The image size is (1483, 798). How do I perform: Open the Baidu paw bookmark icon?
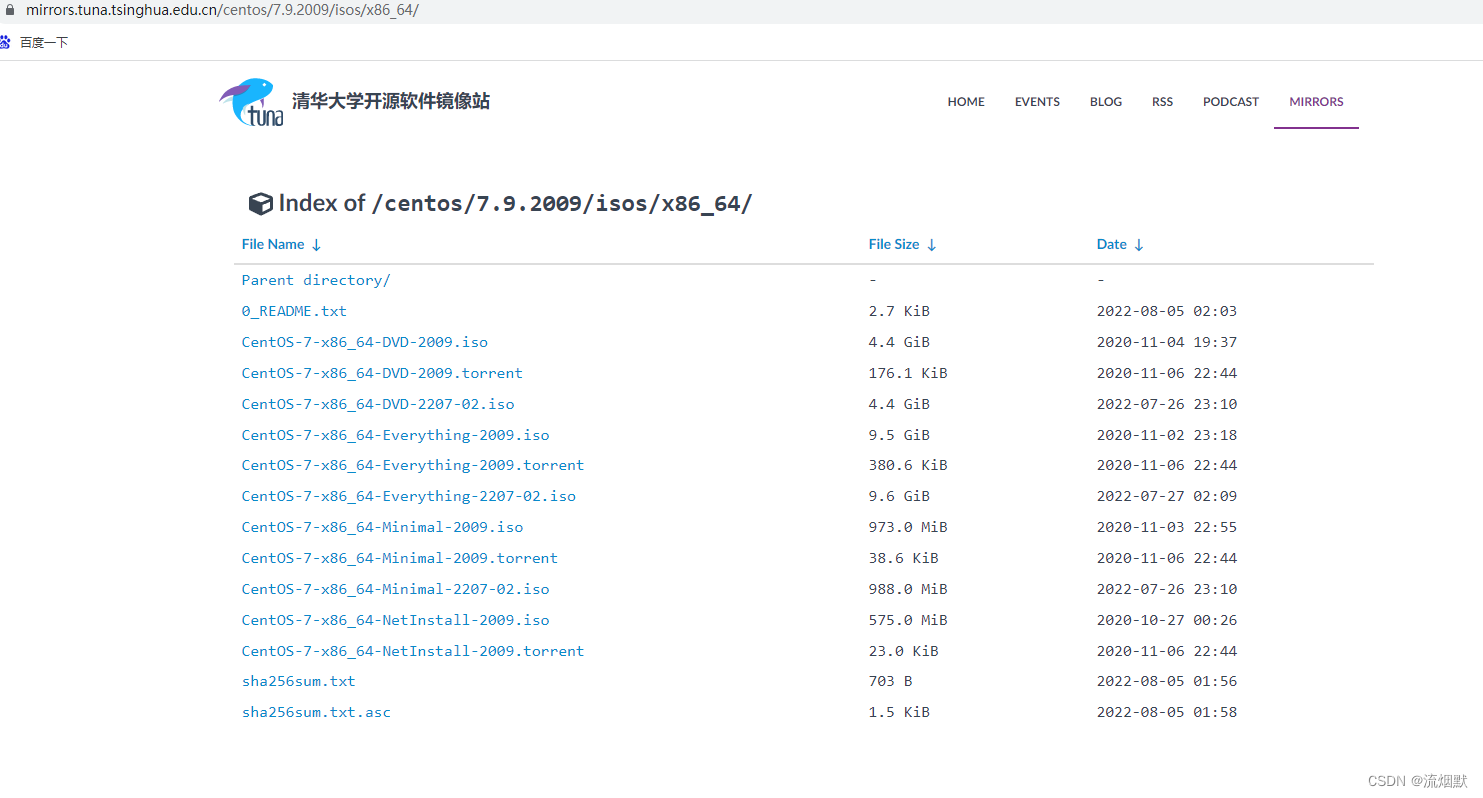click(5, 42)
